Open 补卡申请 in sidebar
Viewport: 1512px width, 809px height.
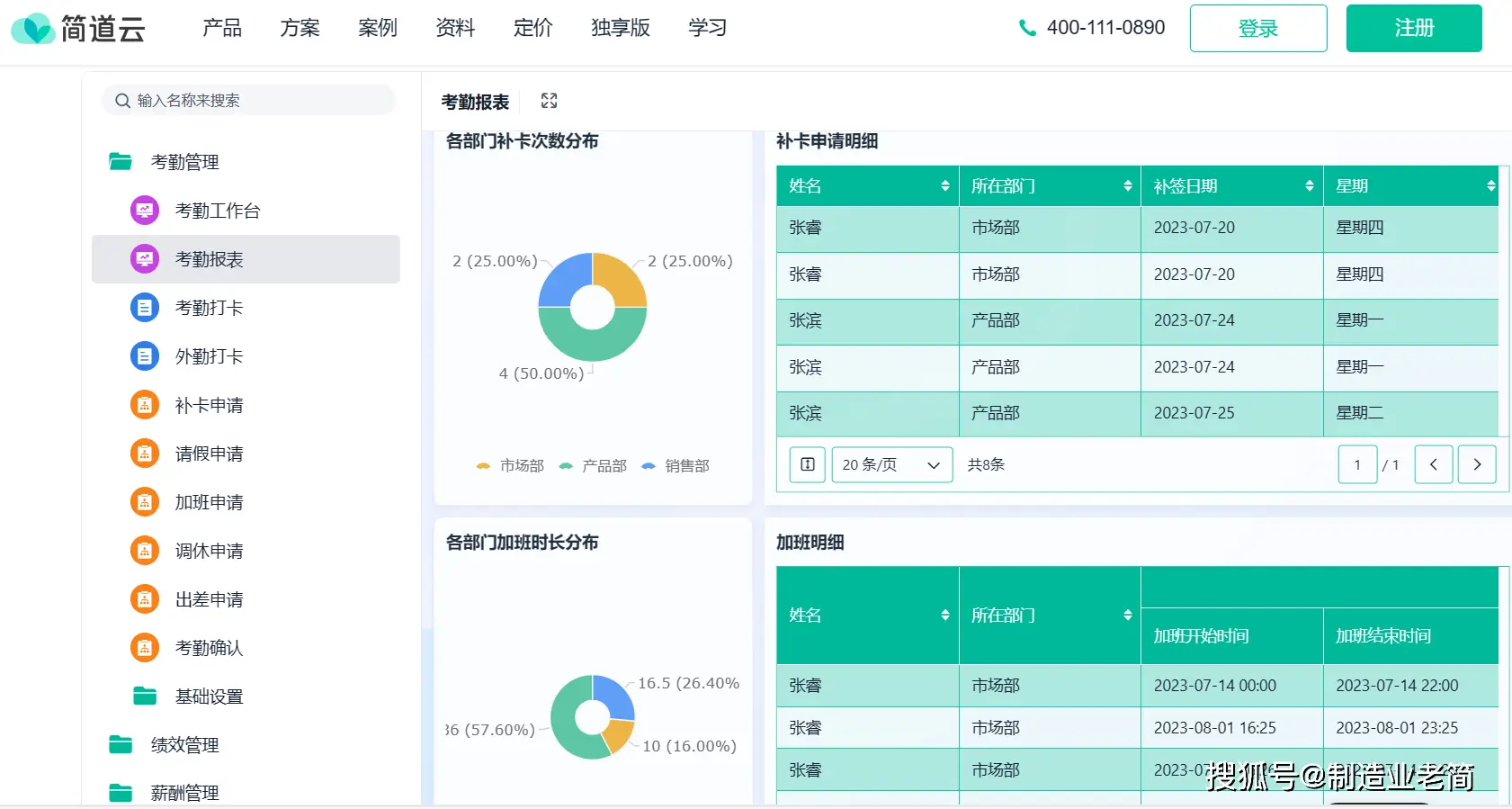tap(246, 405)
